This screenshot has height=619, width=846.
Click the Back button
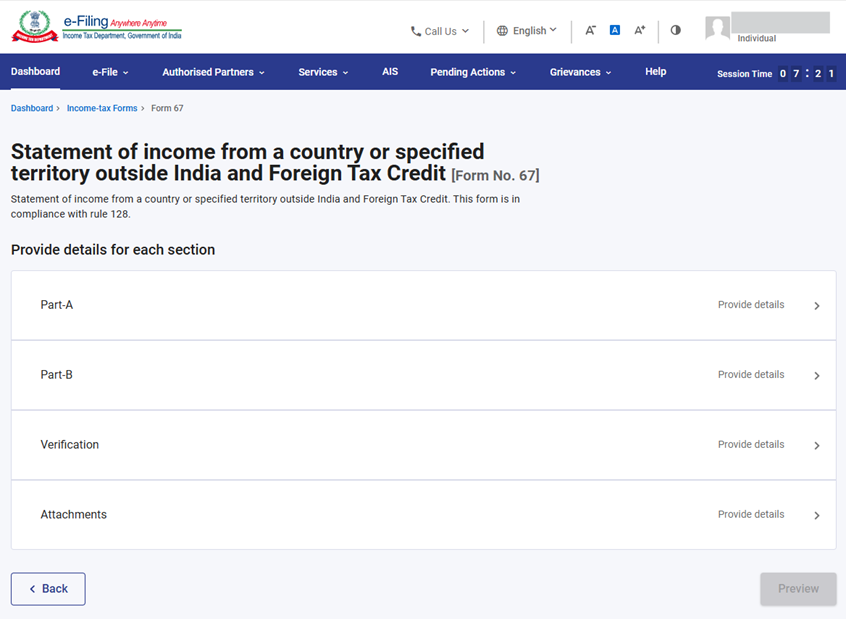tap(48, 589)
